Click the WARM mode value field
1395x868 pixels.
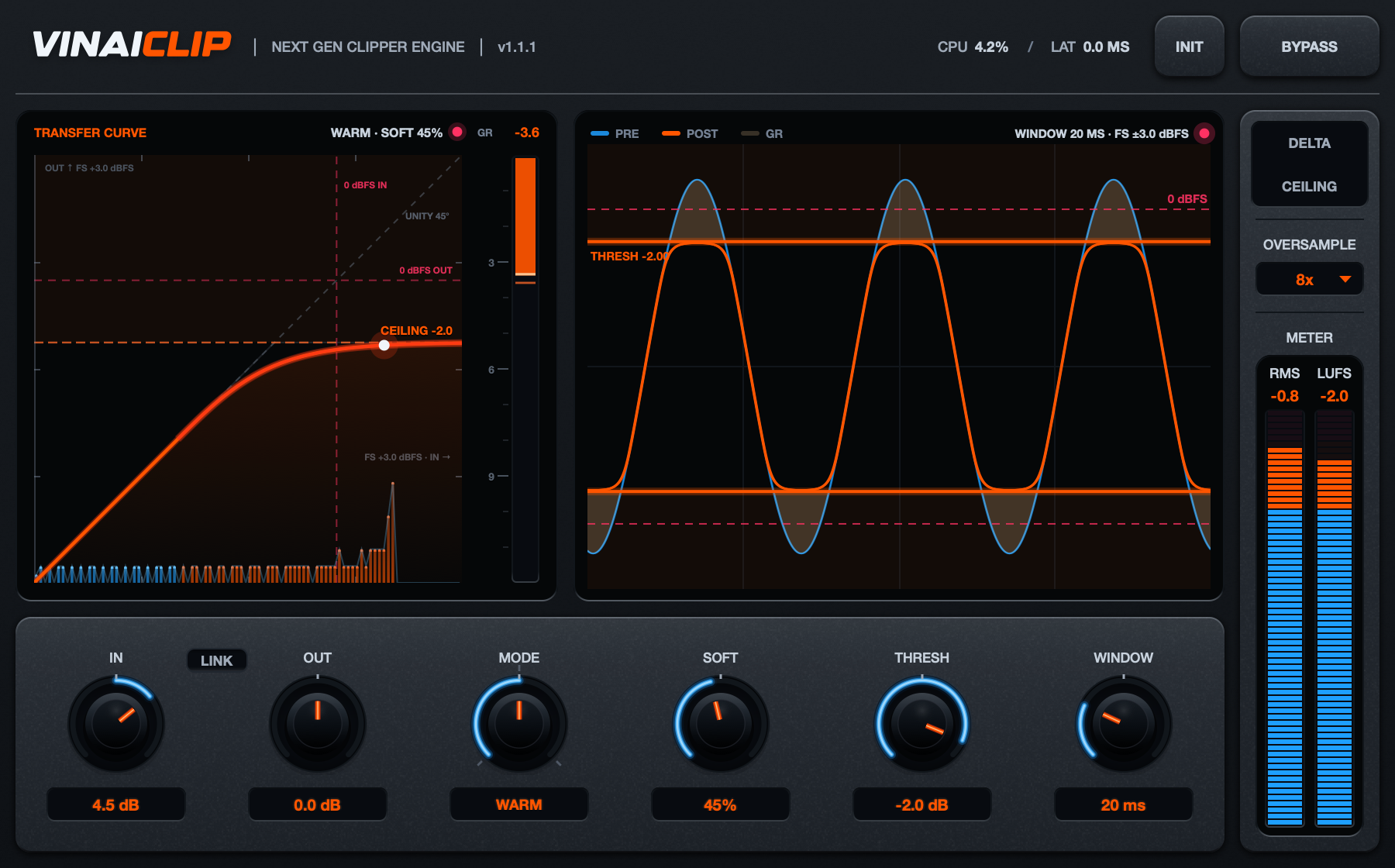coord(519,804)
